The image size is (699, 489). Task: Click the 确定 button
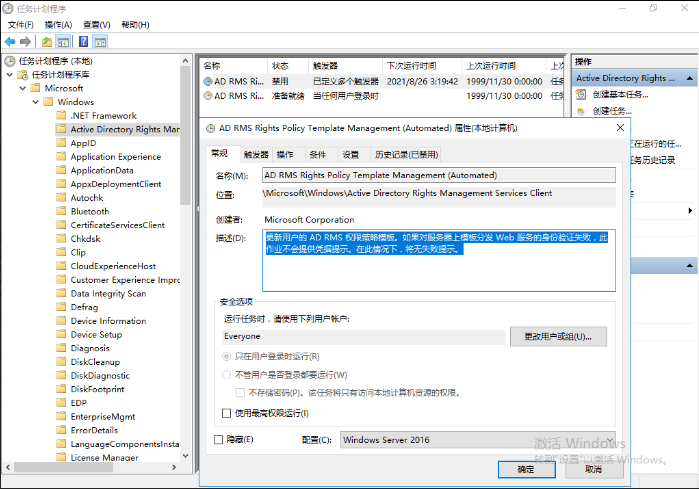[x=526, y=469]
